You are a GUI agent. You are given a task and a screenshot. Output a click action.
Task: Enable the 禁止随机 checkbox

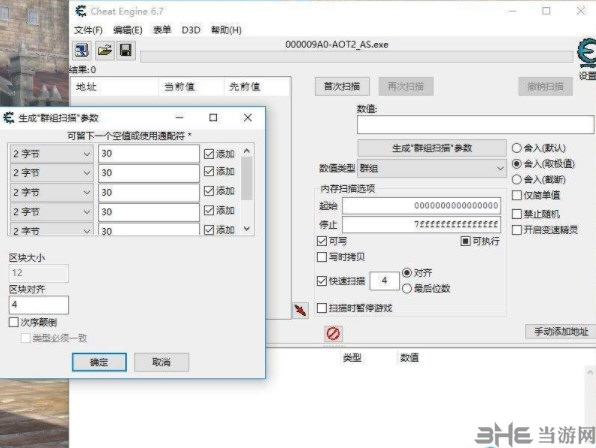click(x=517, y=214)
